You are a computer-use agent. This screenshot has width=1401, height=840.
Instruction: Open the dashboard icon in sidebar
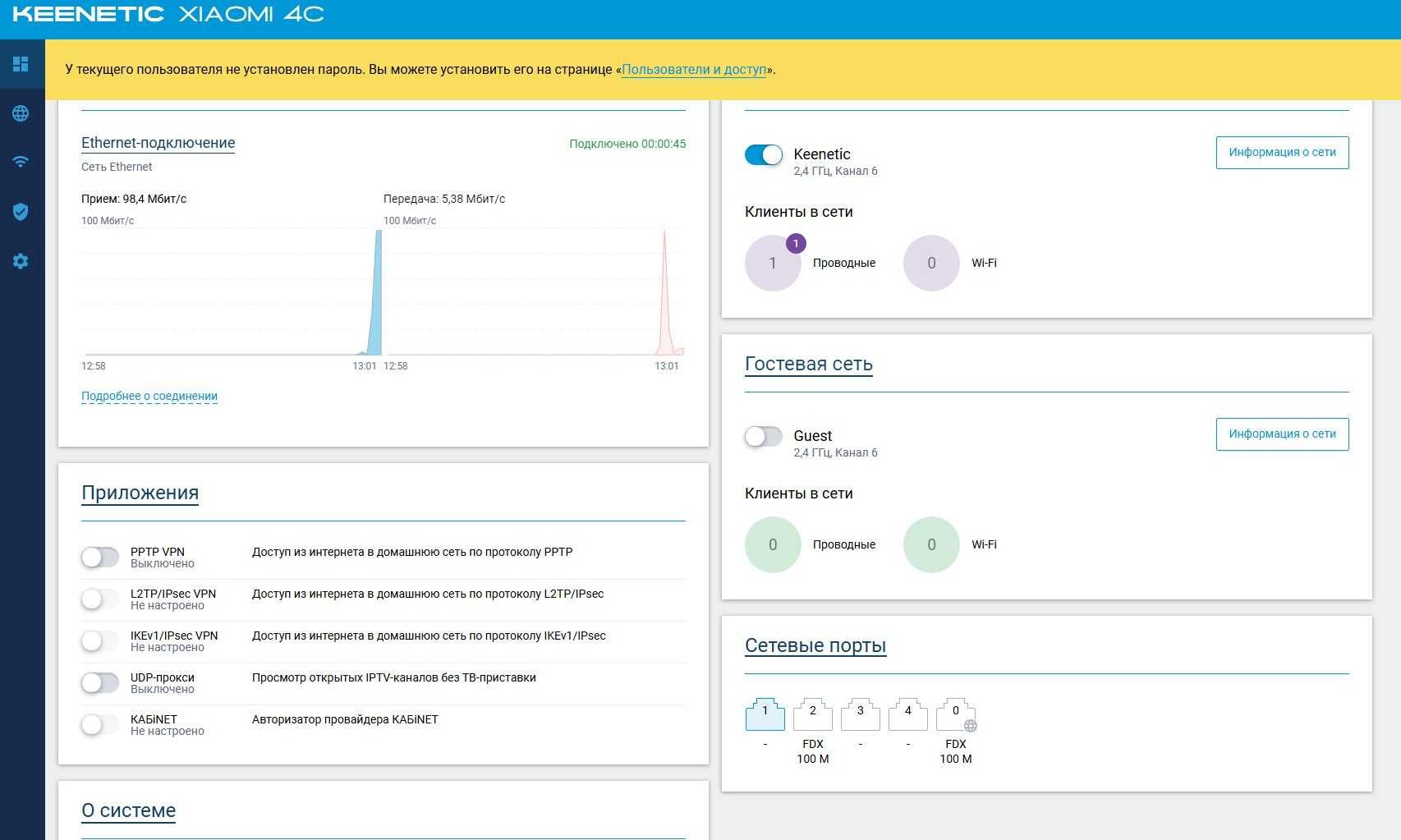21,64
